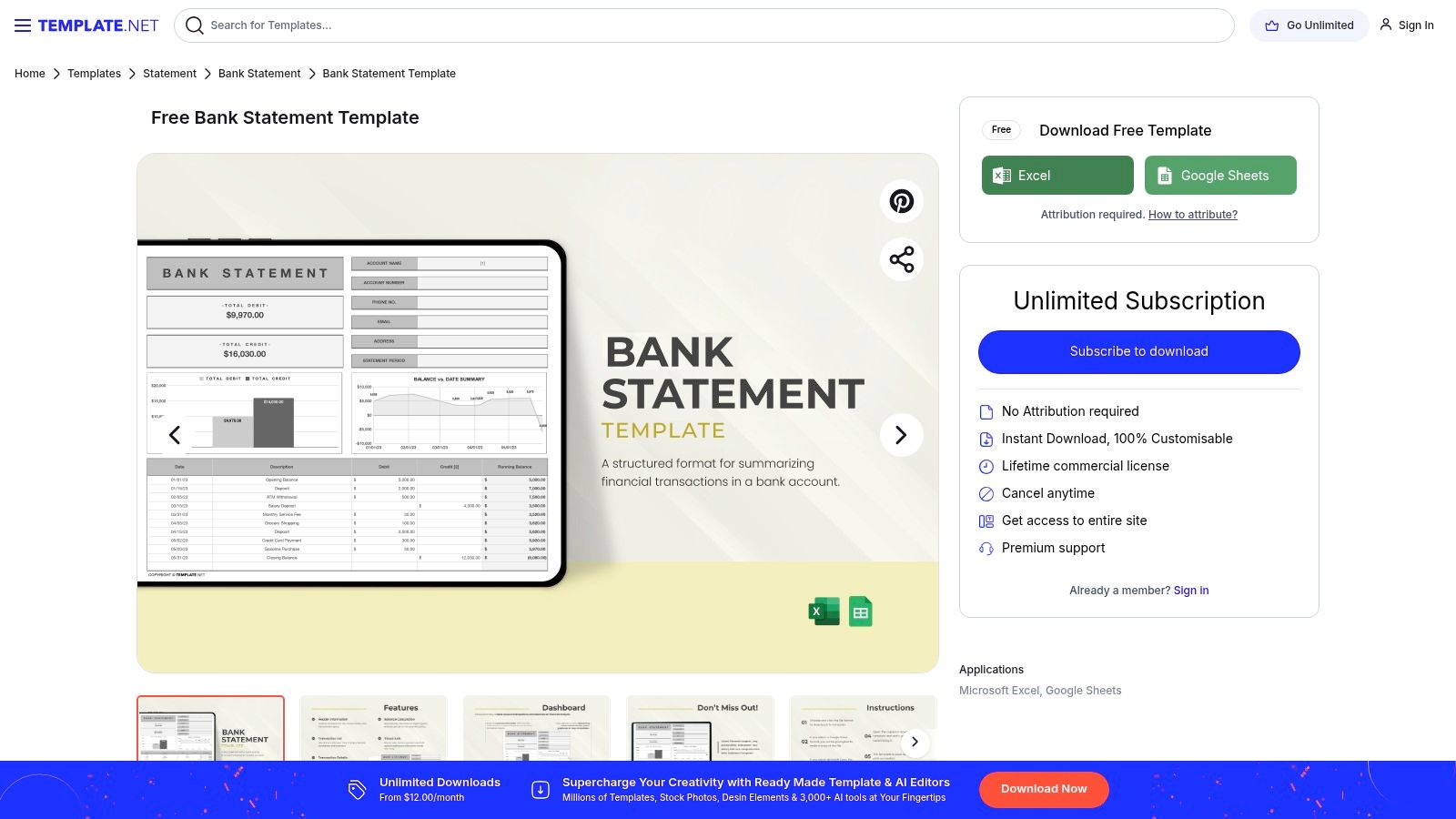This screenshot has height=819, width=1456.
Task: Click the No Attribution required document icon
Action: 986,412
